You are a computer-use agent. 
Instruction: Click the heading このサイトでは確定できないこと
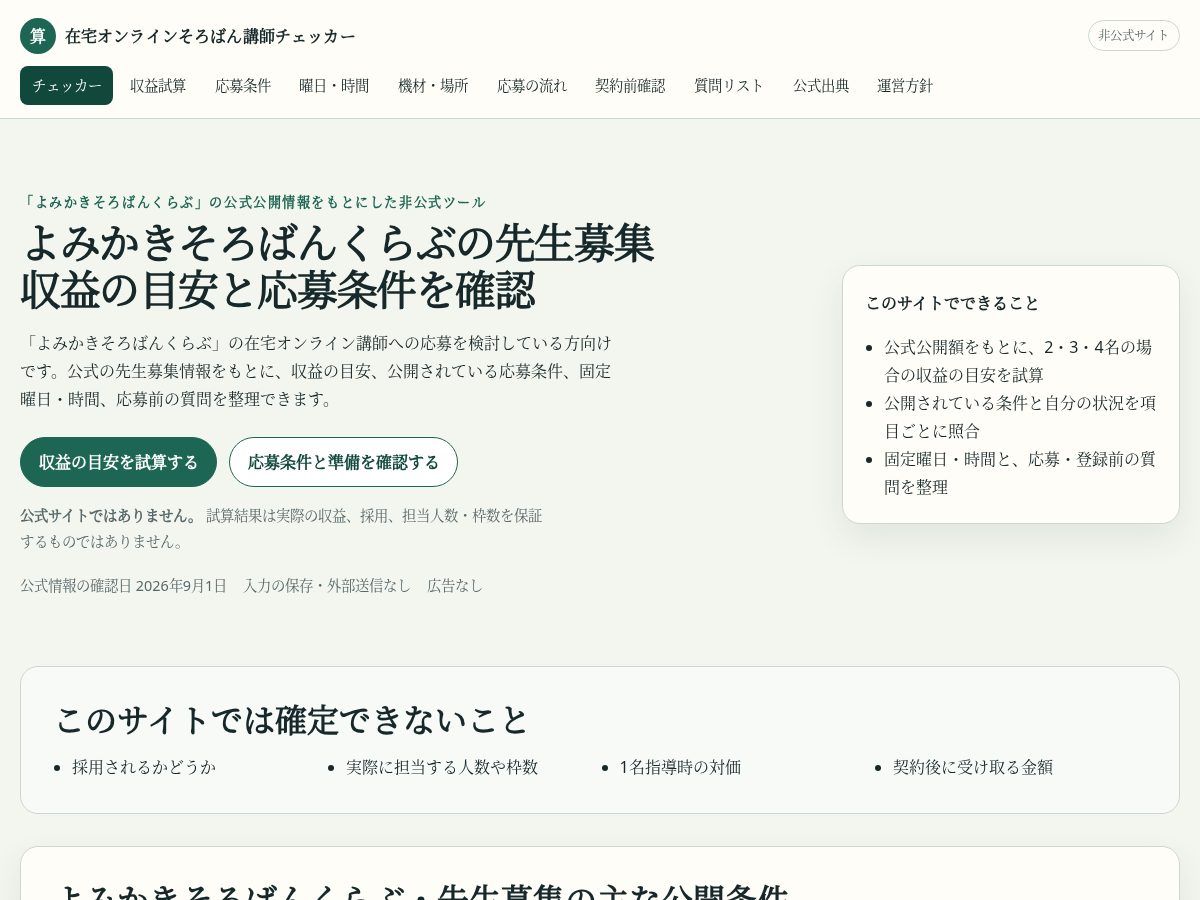pos(292,720)
